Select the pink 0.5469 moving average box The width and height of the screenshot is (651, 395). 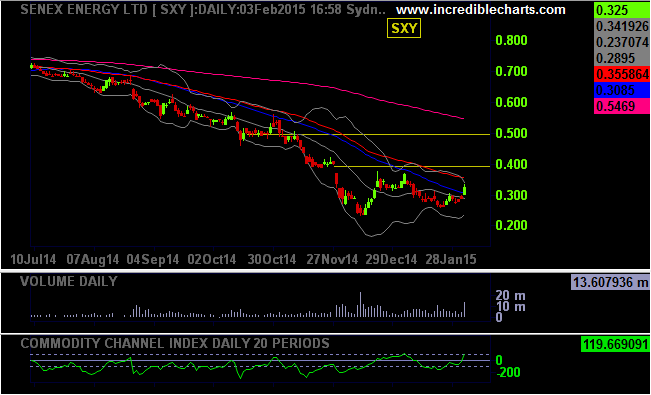click(x=622, y=106)
